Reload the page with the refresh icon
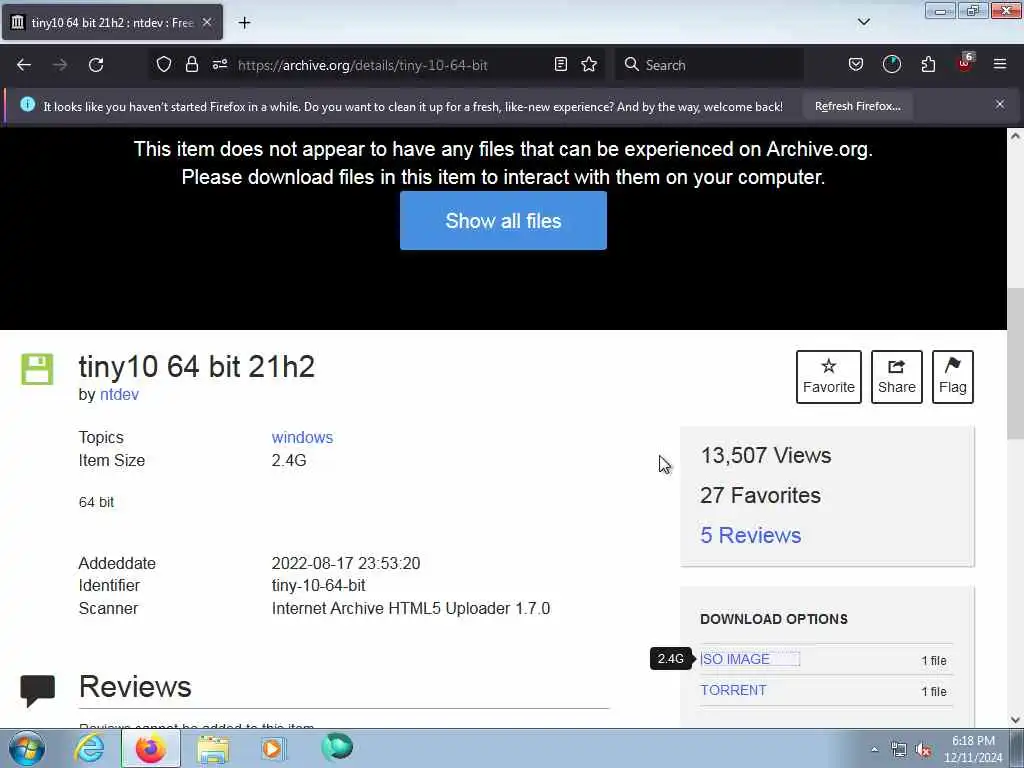1024x768 pixels. coord(96,65)
